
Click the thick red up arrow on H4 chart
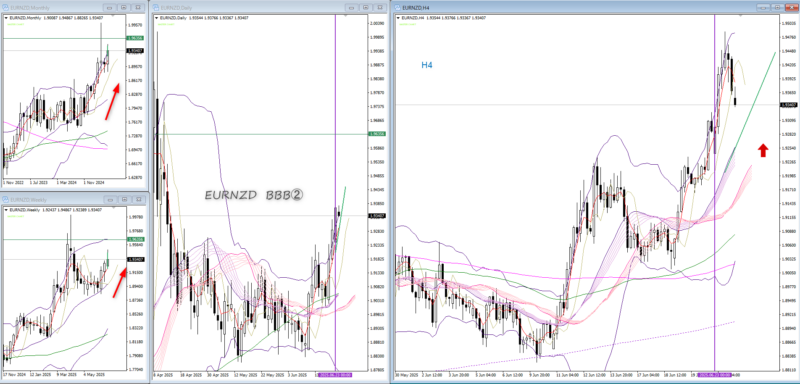[763, 150]
